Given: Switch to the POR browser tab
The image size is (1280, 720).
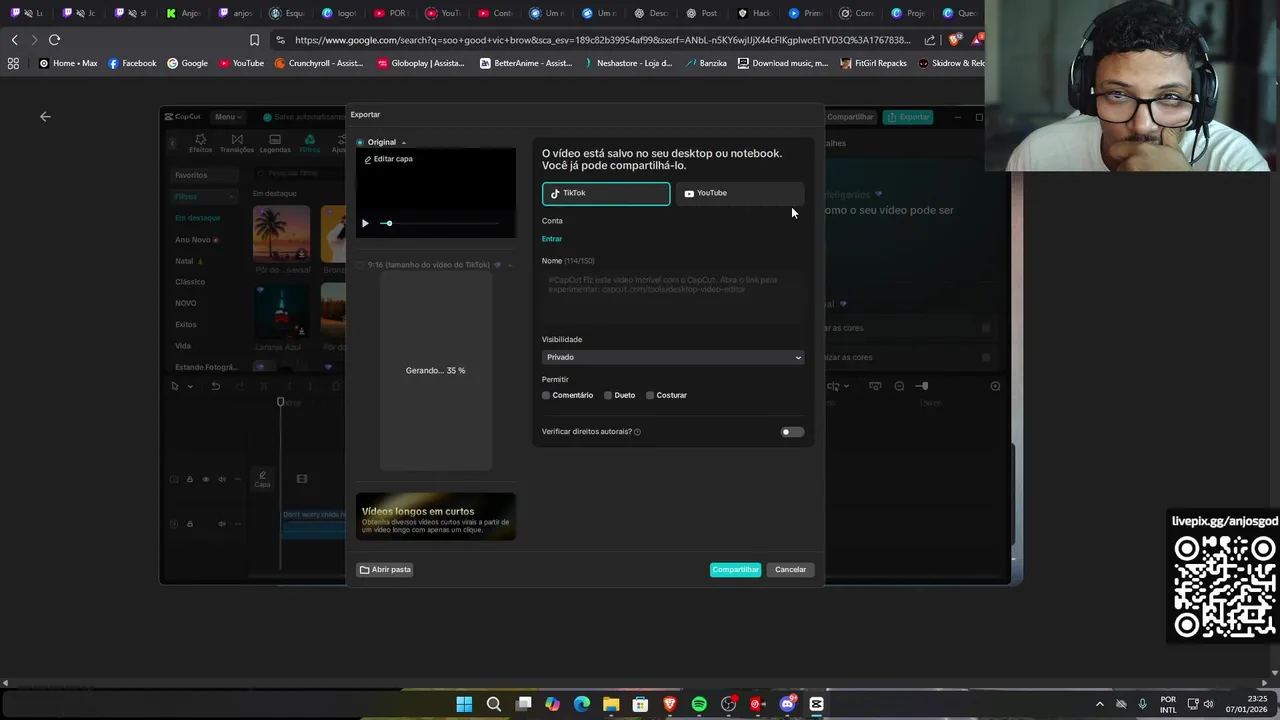Looking at the screenshot, I should (390, 13).
